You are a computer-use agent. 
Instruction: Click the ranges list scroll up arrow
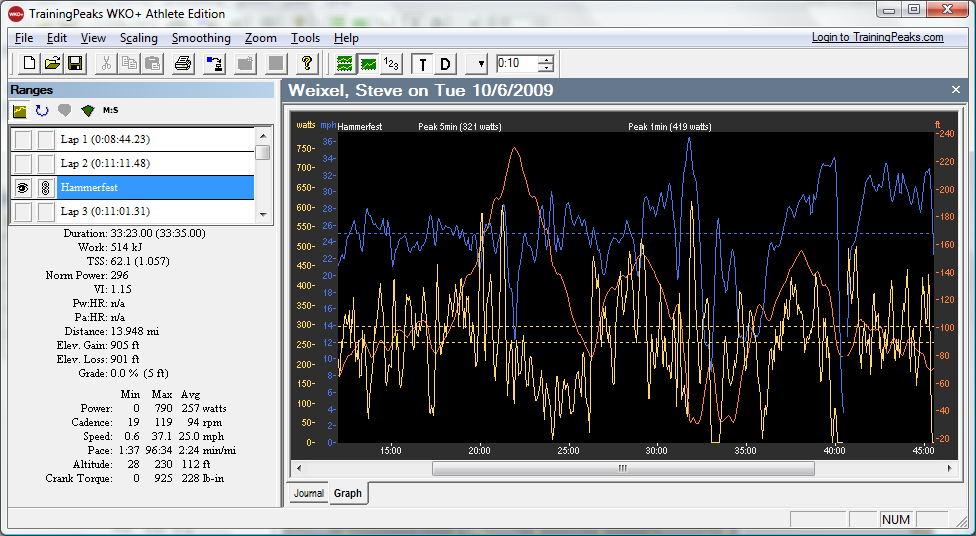263,136
